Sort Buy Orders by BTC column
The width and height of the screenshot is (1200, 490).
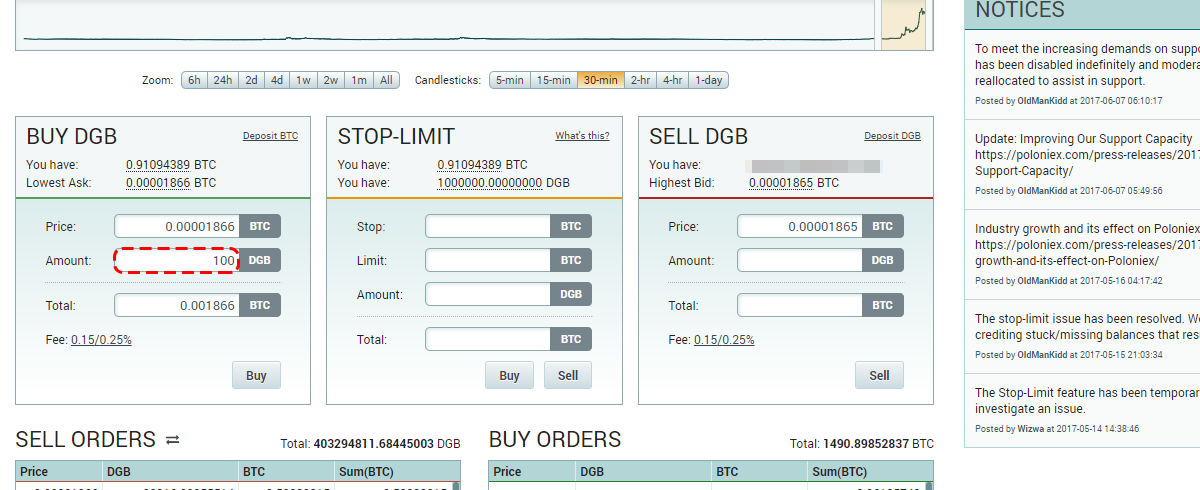[760, 472]
